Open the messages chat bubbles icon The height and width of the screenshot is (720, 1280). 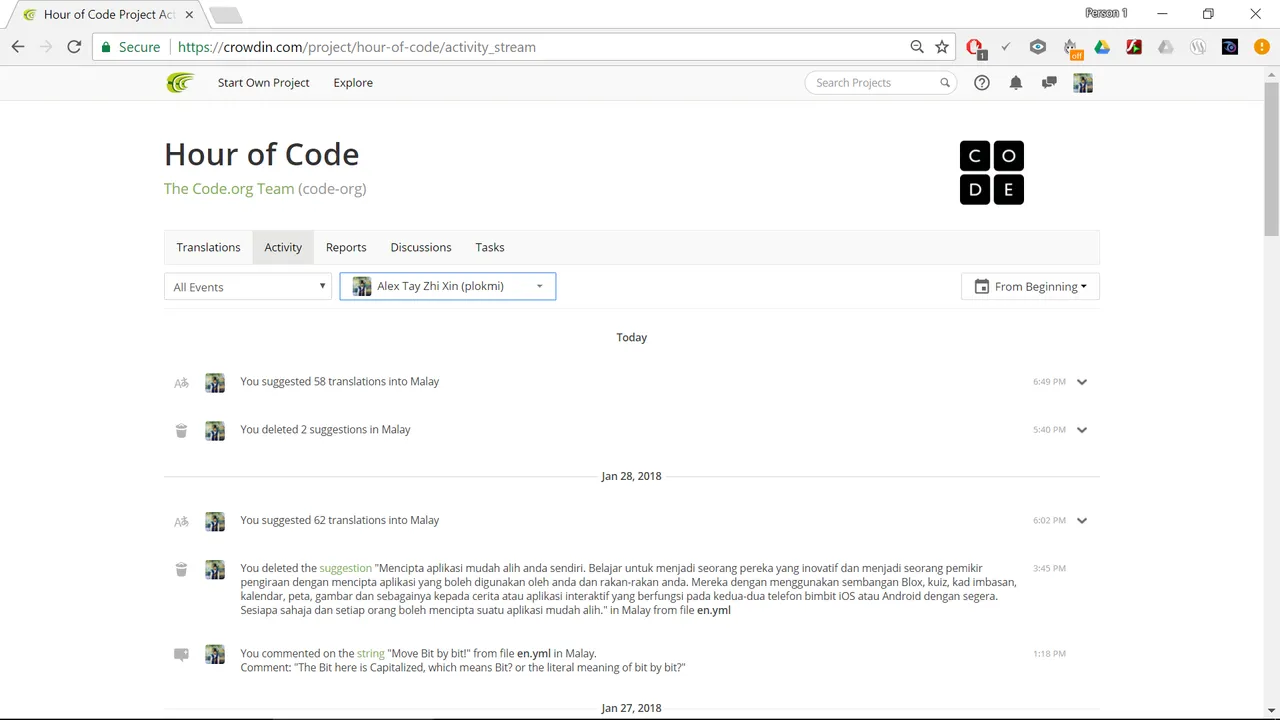[1049, 83]
